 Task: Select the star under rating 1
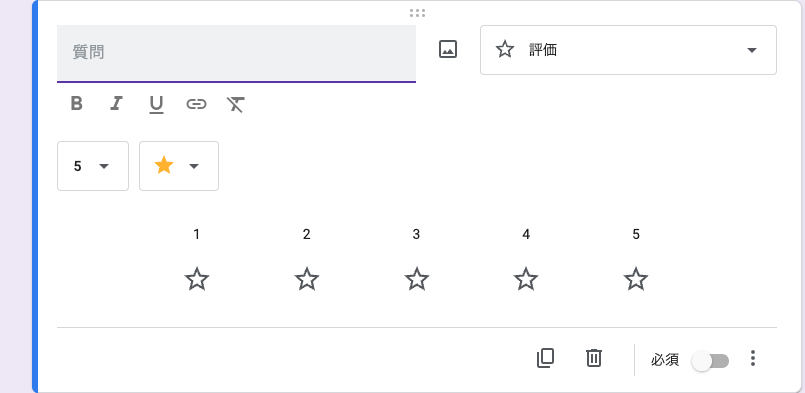197,279
